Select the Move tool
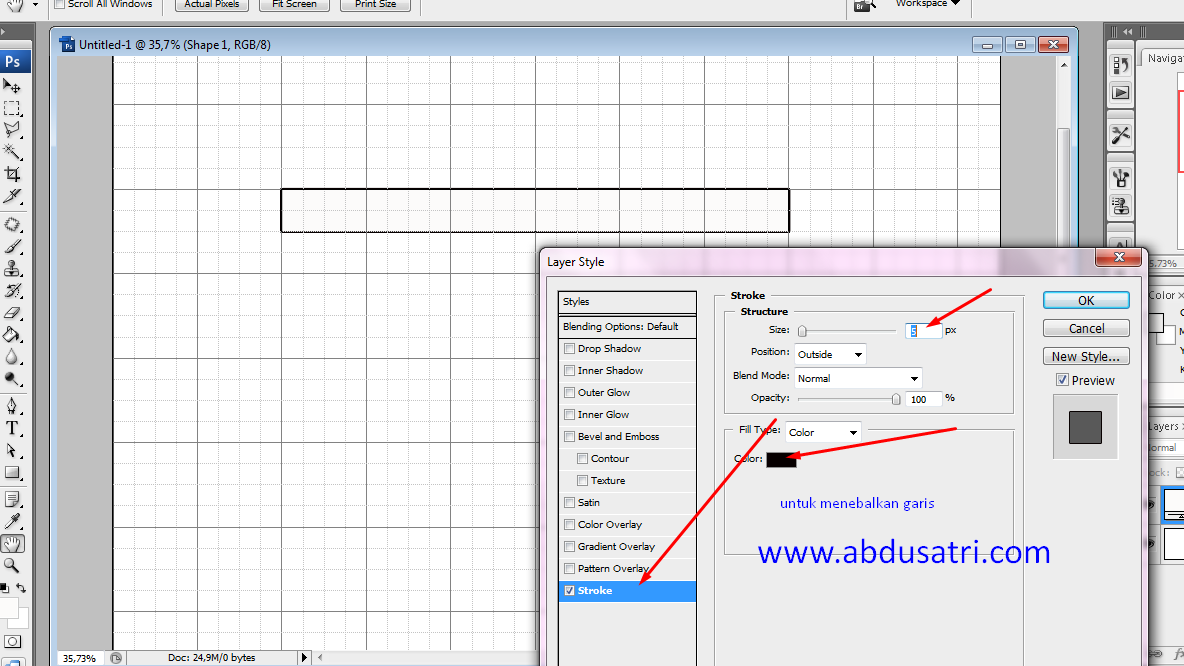1184x666 pixels. pos(12,86)
